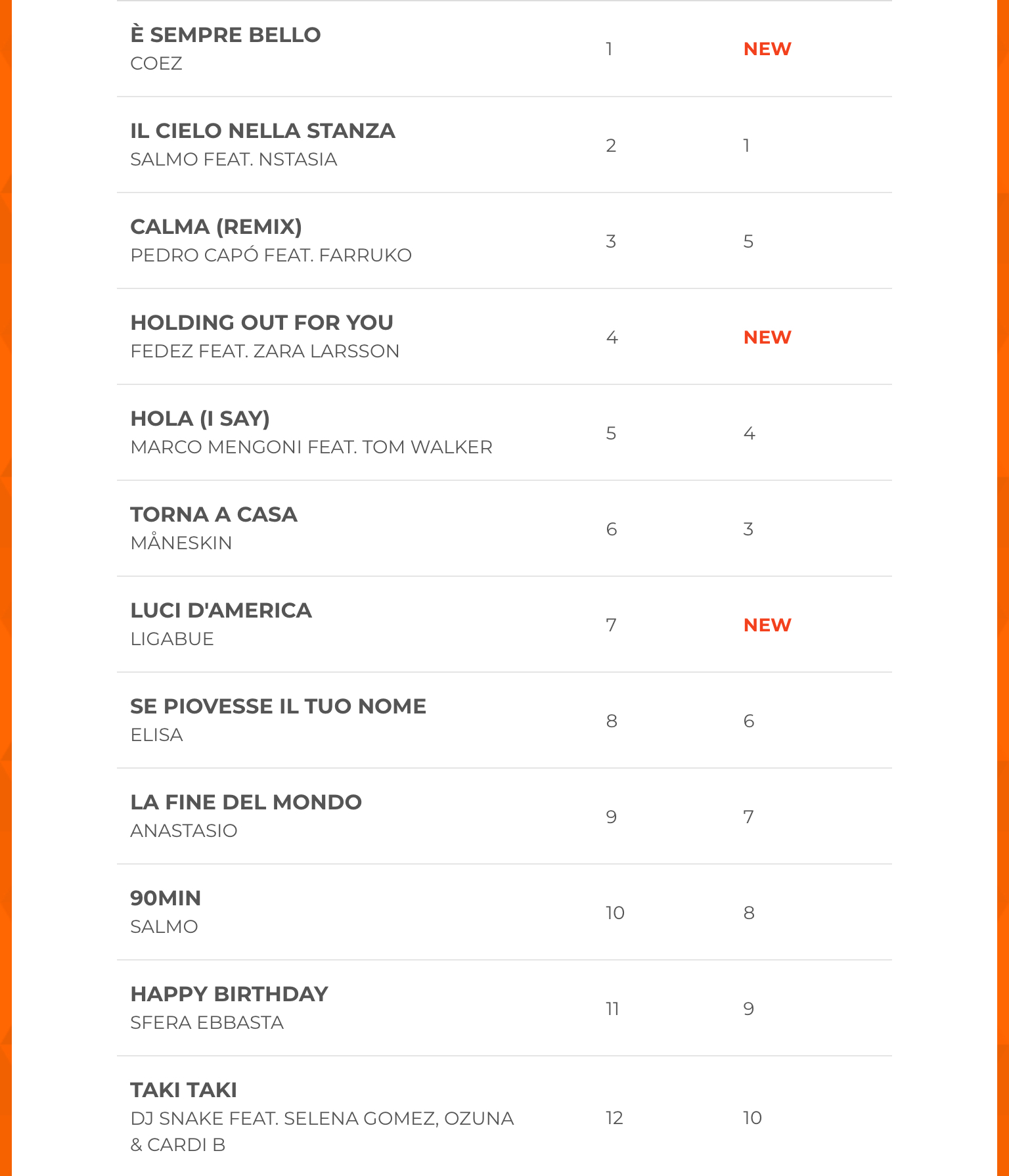Select LUCI D'AMERICA track title
Image resolution: width=1009 pixels, height=1176 pixels.
(x=221, y=610)
